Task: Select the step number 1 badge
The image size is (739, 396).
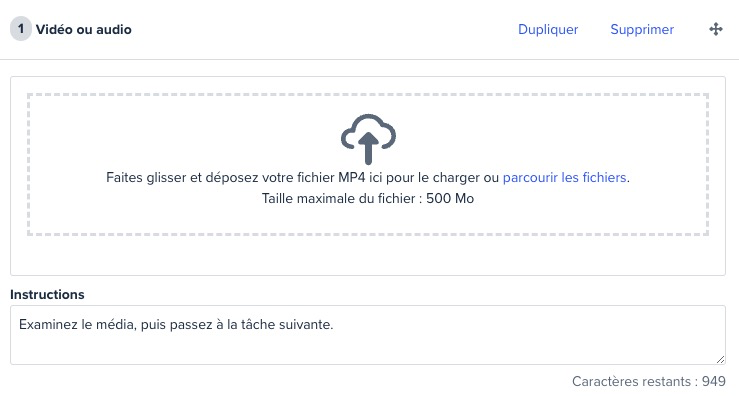Action: [21, 29]
